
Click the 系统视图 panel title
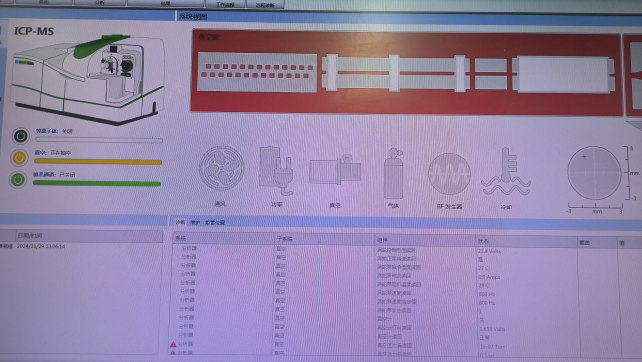[193, 16]
